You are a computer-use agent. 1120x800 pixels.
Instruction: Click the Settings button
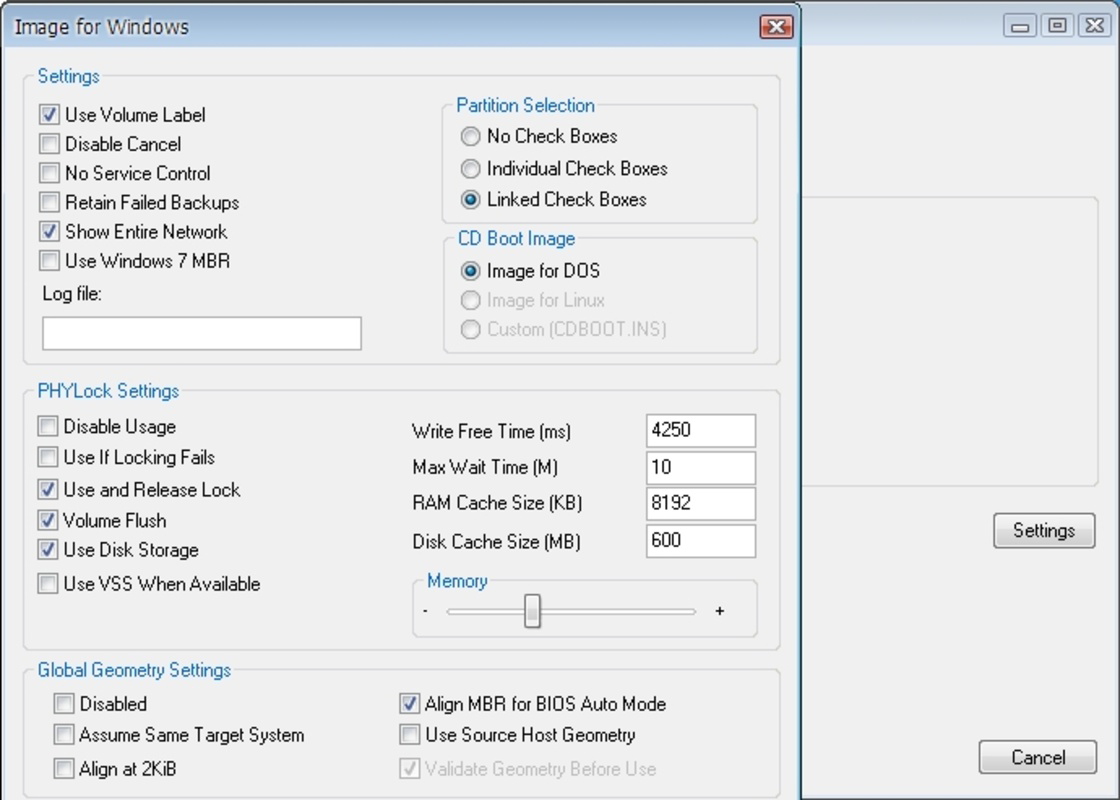(1044, 530)
